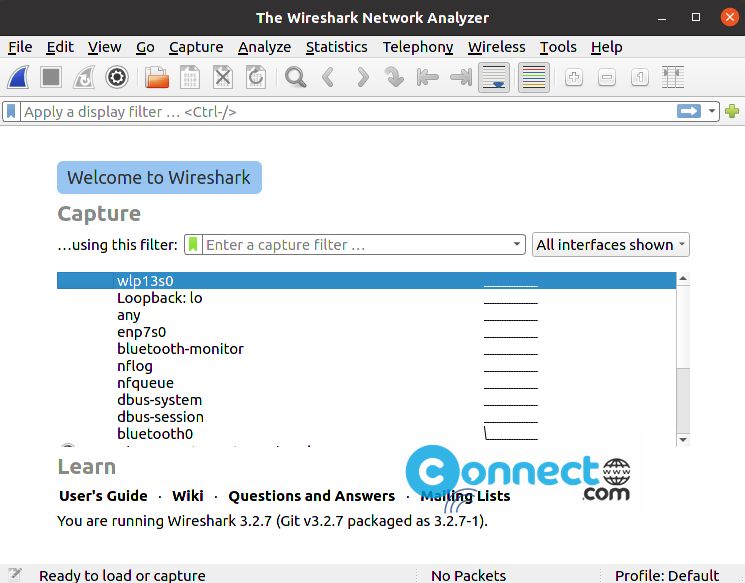Click the Capture section heading
The height and width of the screenshot is (583, 745).
tap(99, 214)
